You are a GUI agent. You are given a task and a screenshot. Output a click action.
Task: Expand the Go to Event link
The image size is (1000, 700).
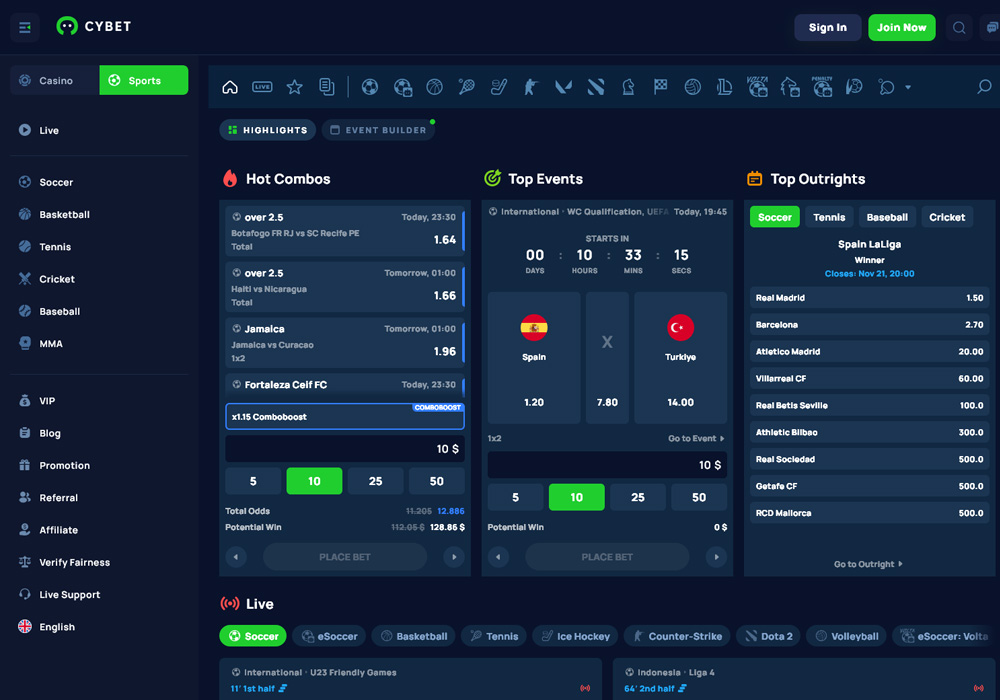[693, 438]
